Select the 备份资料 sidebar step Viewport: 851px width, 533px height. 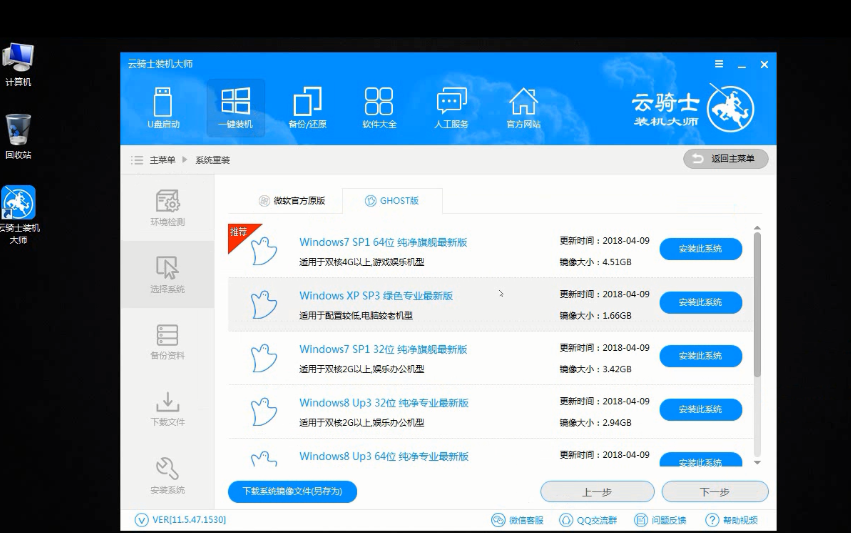pos(167,342)
